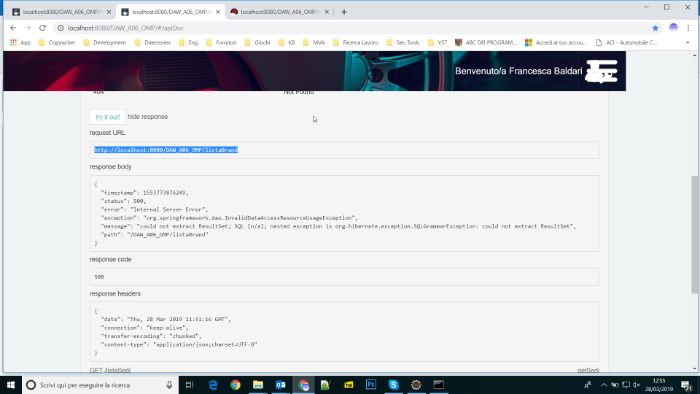The width and height of the screenshot is (700, 394).
Task: Bookmark this page with the star icon
Action: tap(655, 28)
